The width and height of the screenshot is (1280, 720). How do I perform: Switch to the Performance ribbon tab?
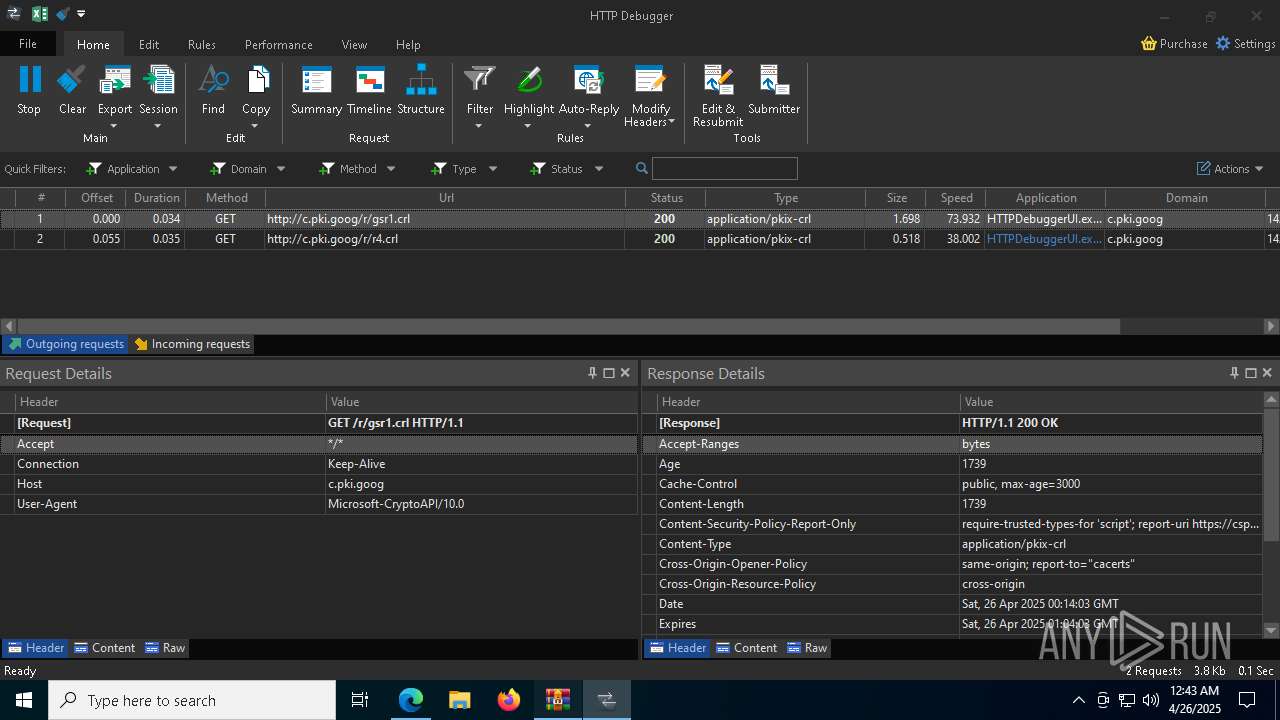point(279,44)
